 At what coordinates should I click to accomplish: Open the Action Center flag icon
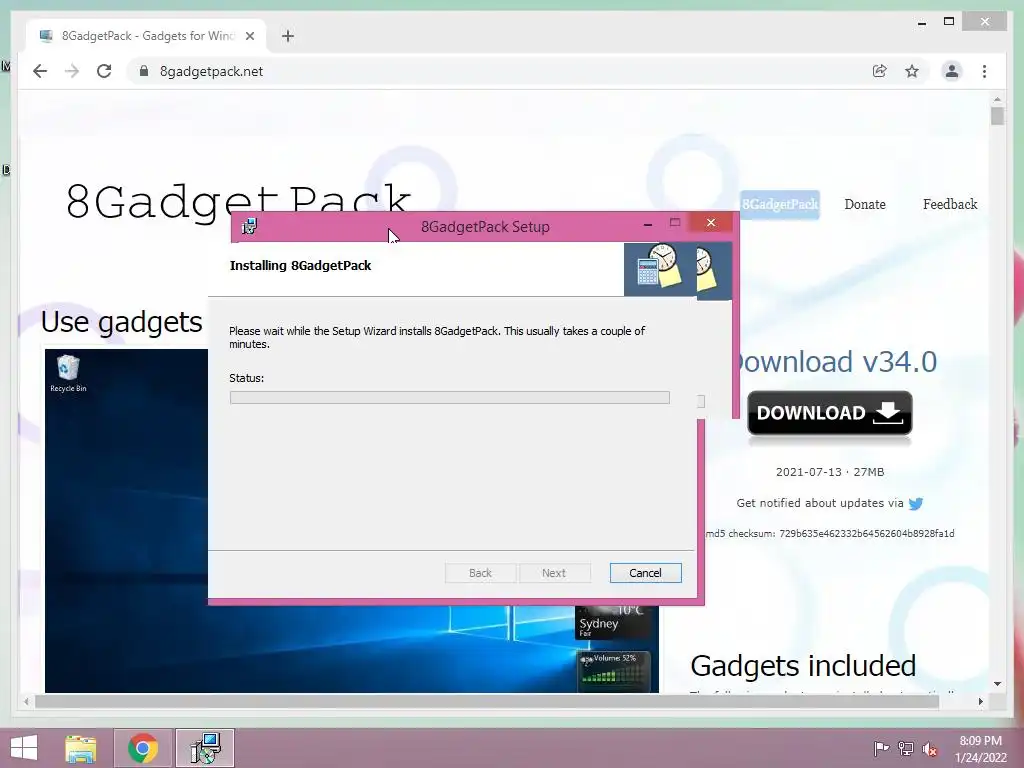click(881, 749)
